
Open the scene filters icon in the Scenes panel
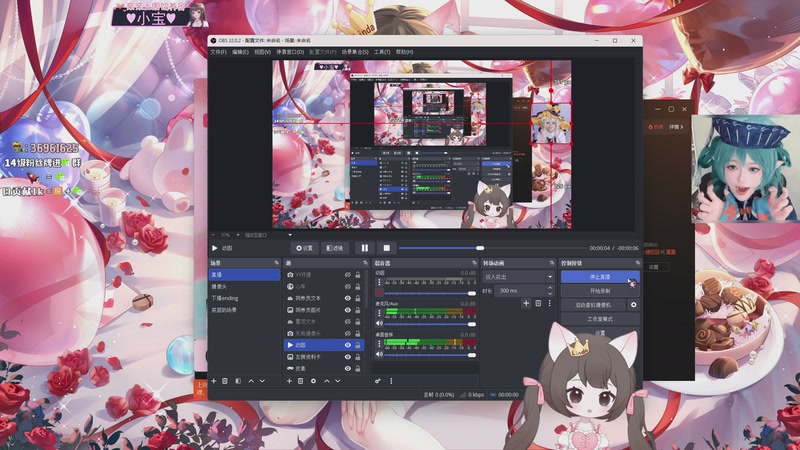pos(238,381)
